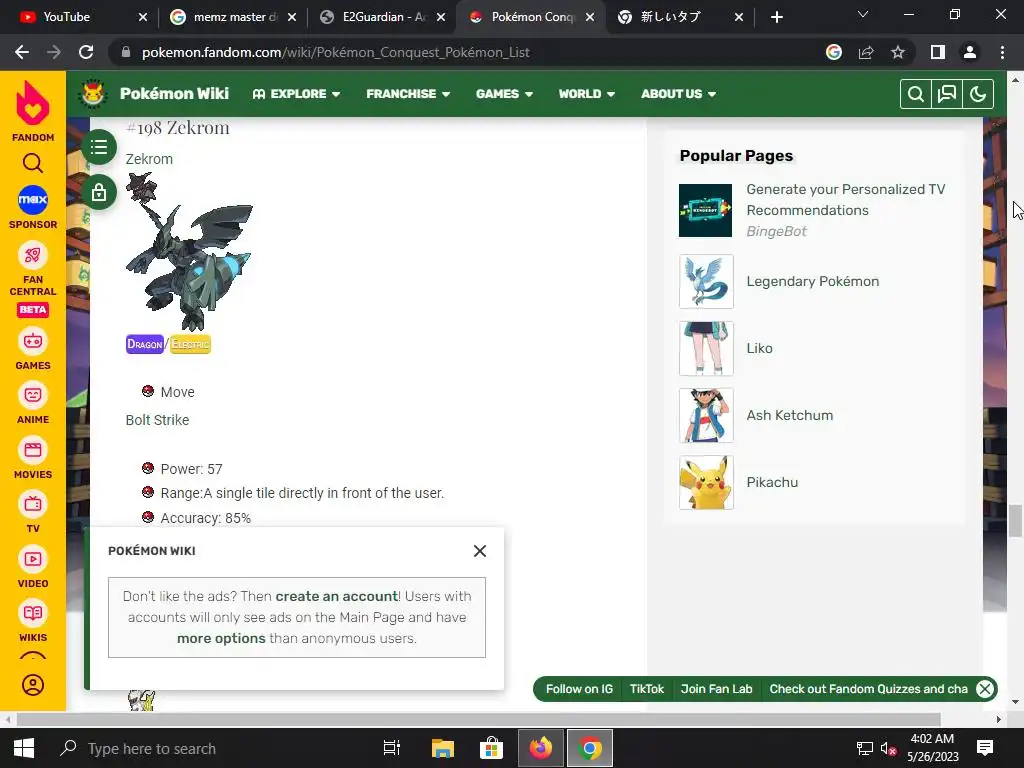Expand the Explore dropdown menu
This screenshot has height=768, width=1024.
tap(296, 94)
